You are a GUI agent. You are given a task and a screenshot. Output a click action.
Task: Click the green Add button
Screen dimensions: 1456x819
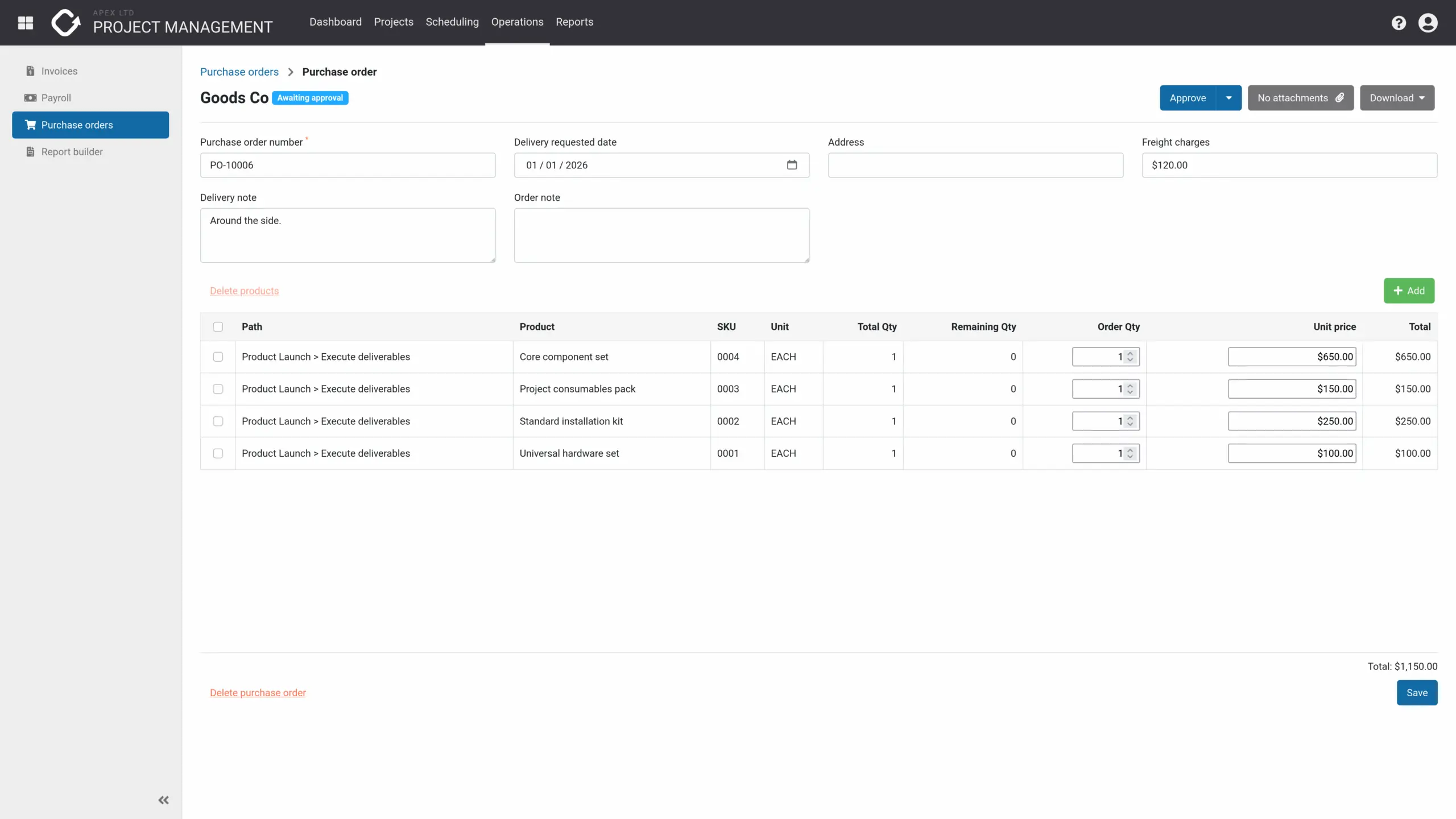coord(1409,291)
